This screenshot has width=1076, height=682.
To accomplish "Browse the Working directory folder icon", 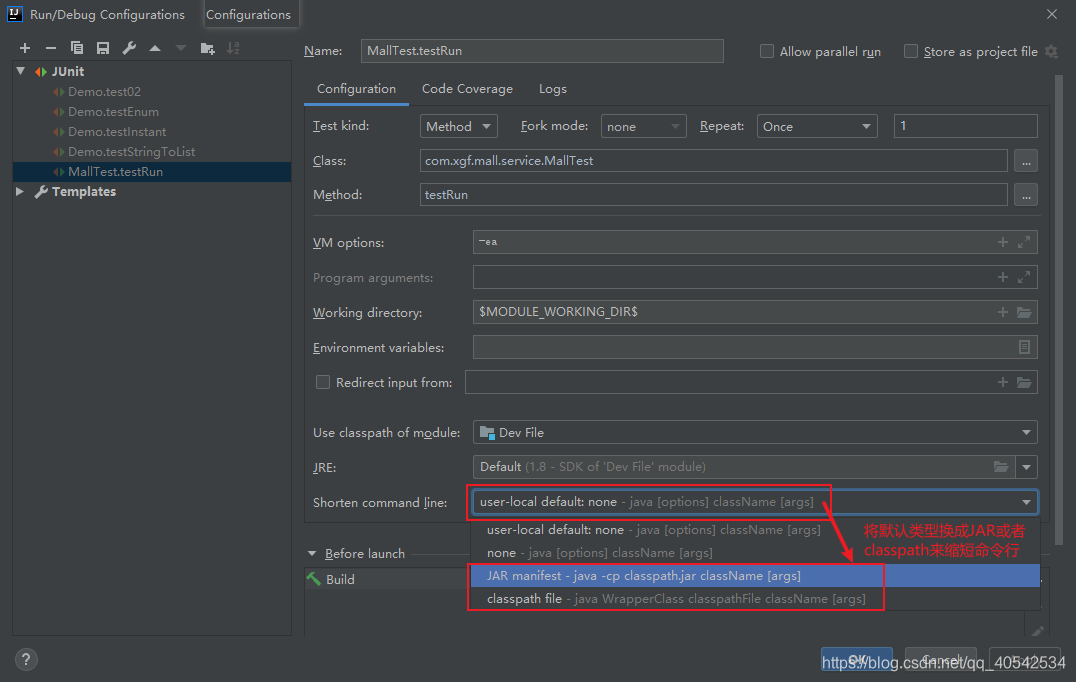I will pos(1024,313).
